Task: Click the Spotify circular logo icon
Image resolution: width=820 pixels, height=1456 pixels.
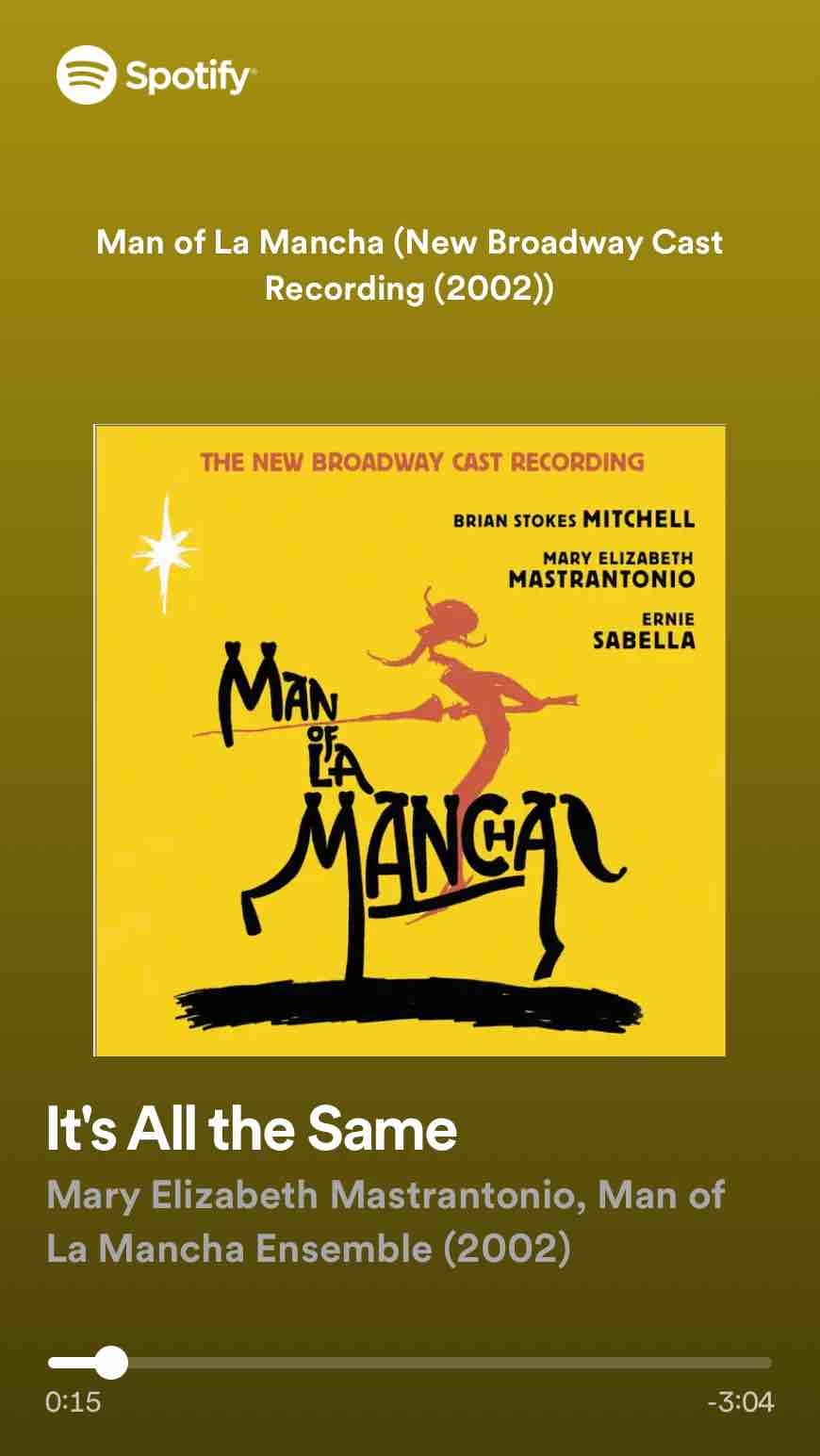Action: (86, 75)
